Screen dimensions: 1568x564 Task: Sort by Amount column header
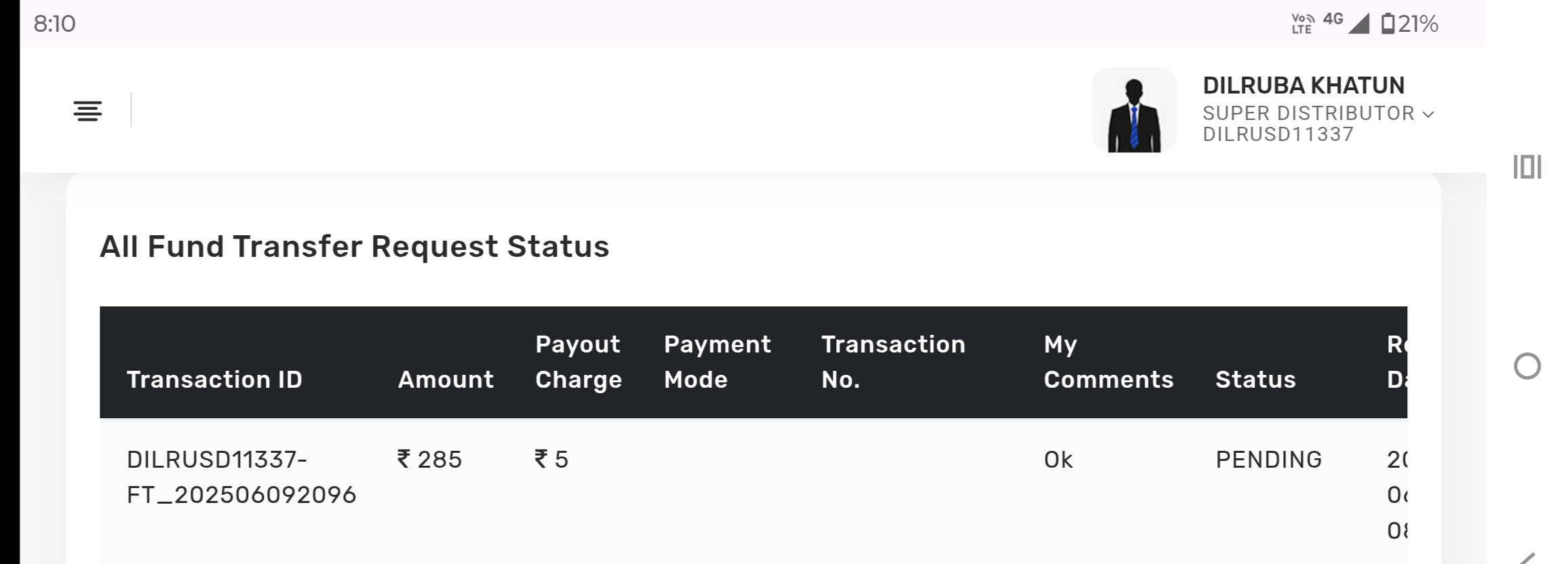446,380
